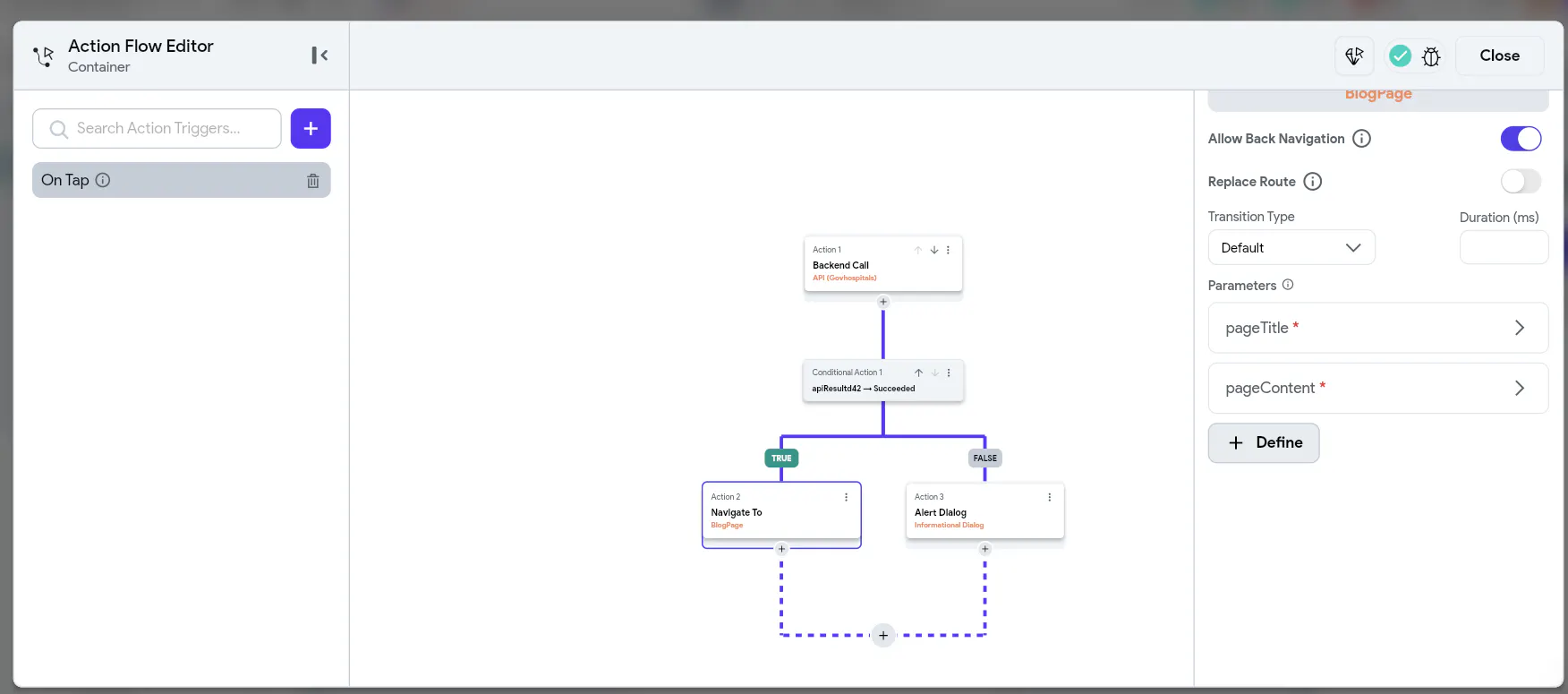
Task: Click the TRUE branch label
Action: click(781, 458)
